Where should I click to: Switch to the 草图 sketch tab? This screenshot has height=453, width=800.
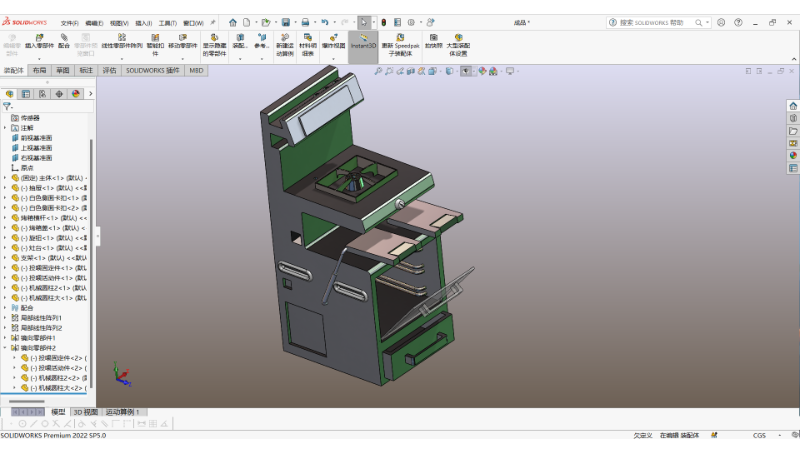(63, 70)
